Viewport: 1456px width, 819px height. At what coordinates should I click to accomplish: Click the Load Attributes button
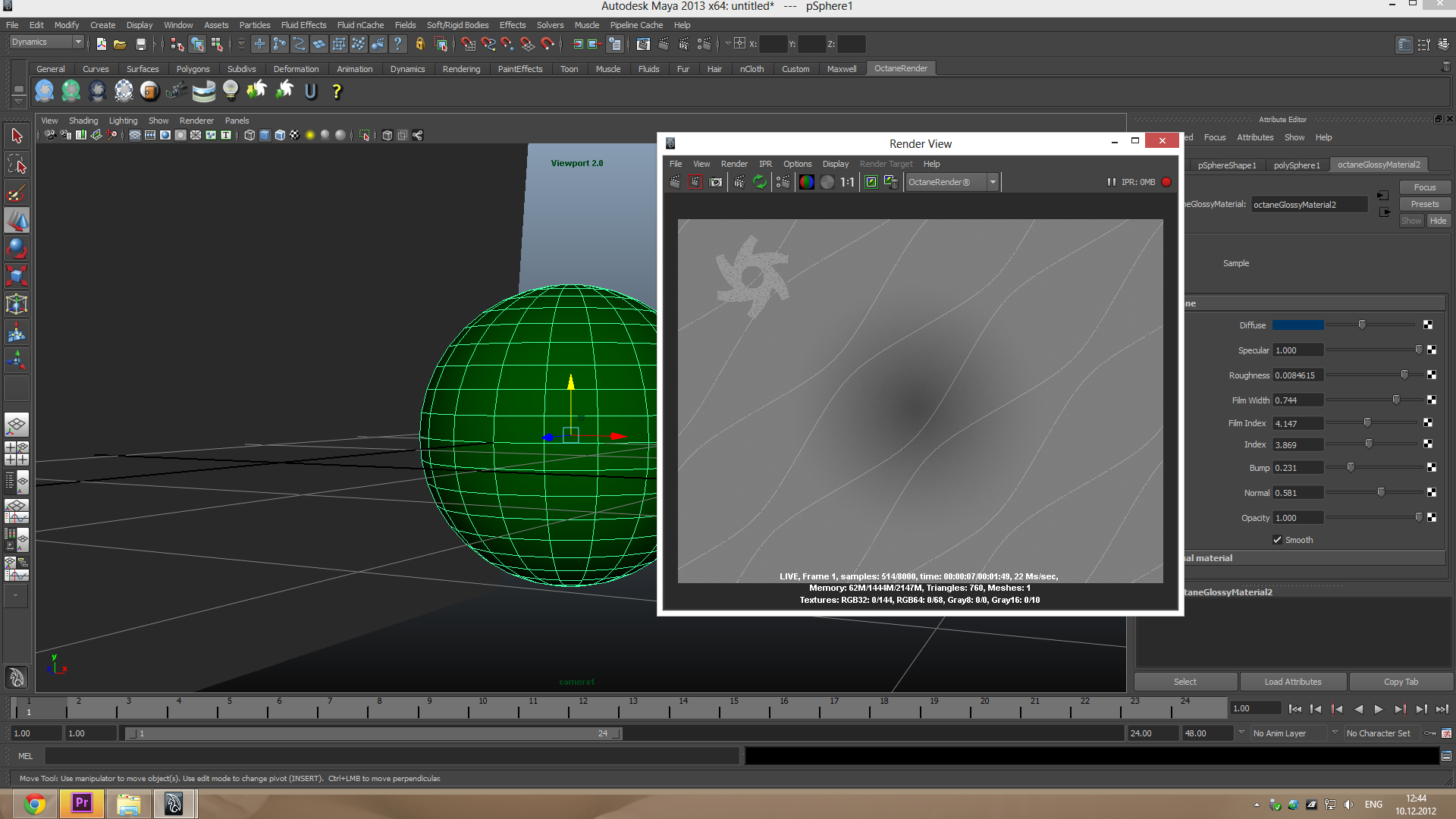pos(1292,682)
